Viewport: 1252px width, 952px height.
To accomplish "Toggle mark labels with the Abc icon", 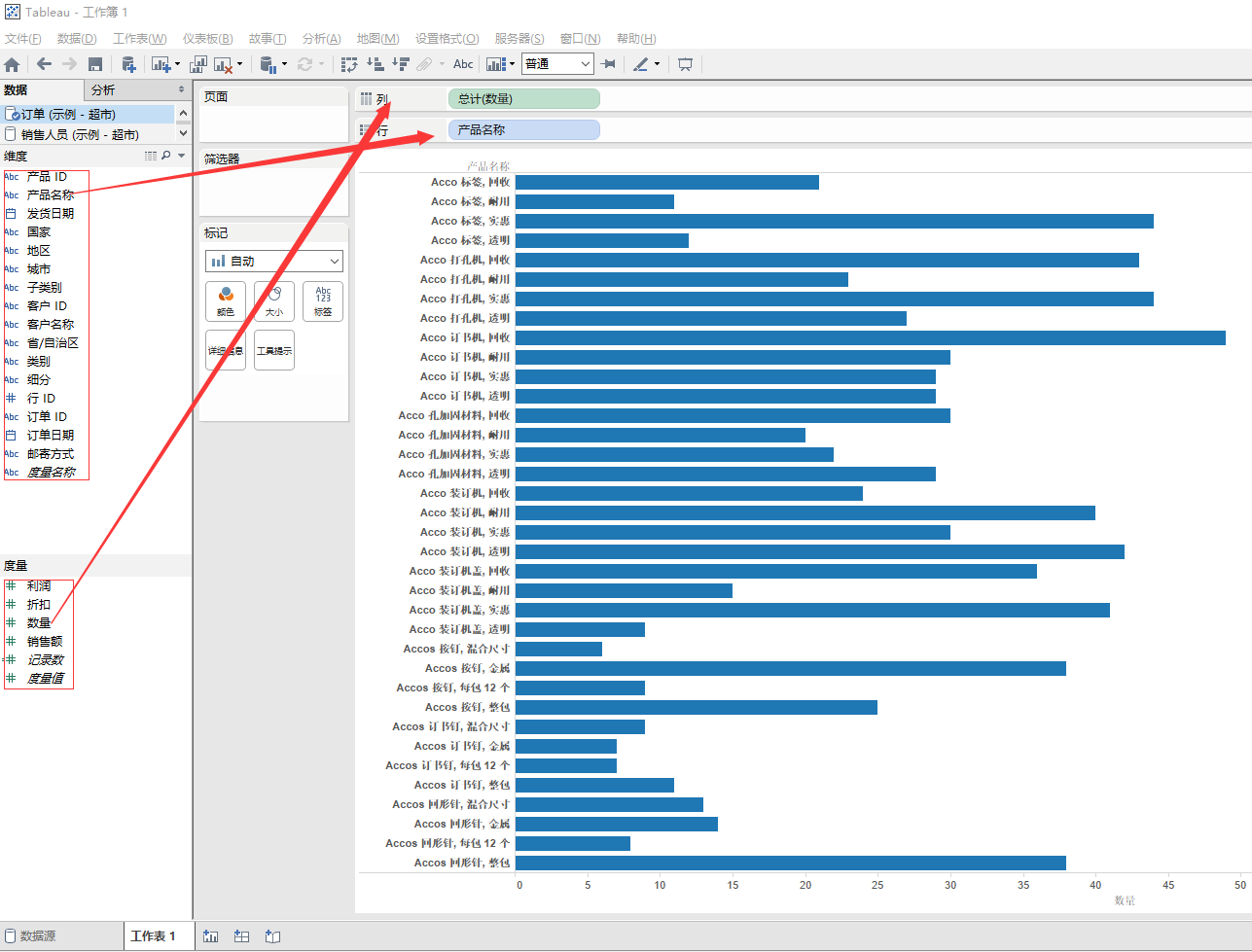I will pos(464,64).
